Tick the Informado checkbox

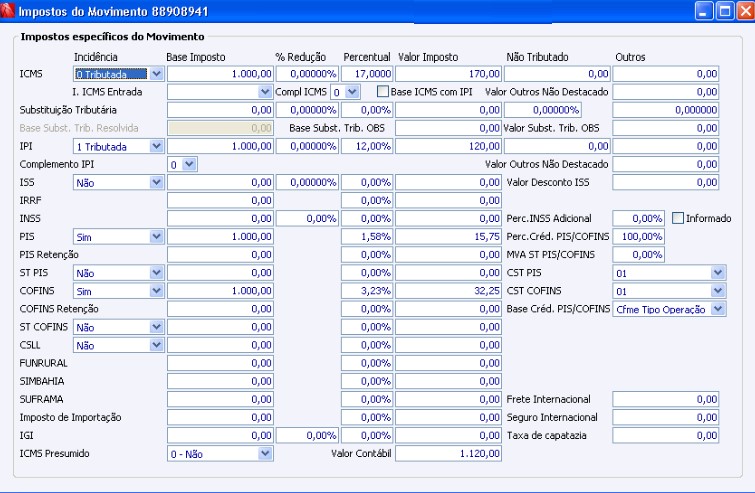(x=677, y=218)
